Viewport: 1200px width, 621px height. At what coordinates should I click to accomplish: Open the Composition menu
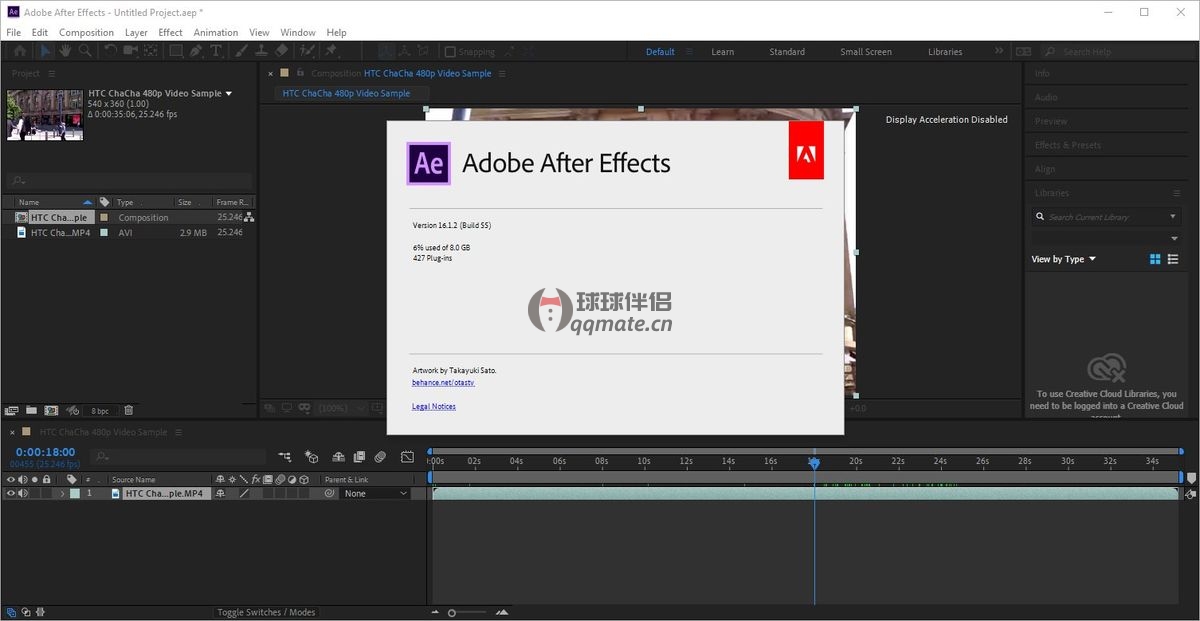click(87, 33)
